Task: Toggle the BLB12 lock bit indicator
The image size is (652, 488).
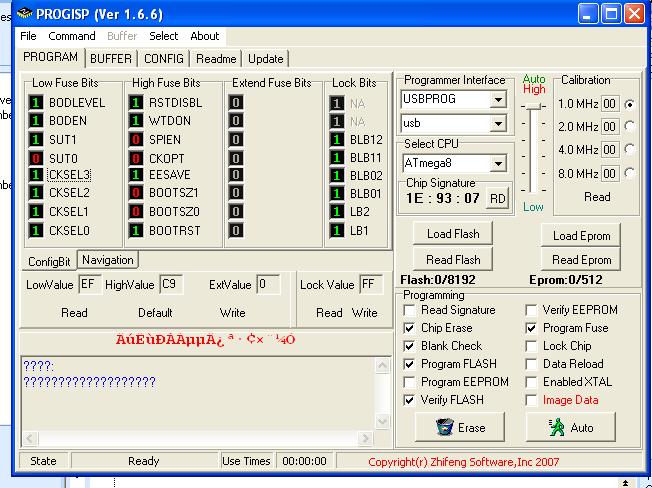Action: 337,140
